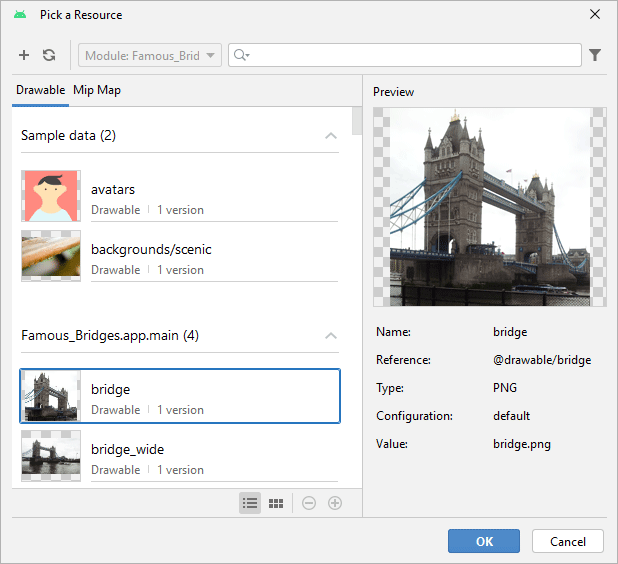Viewport: 618px width, 564px height.
Task: Confirm selection with the OK button
Action: click(484, 541)
